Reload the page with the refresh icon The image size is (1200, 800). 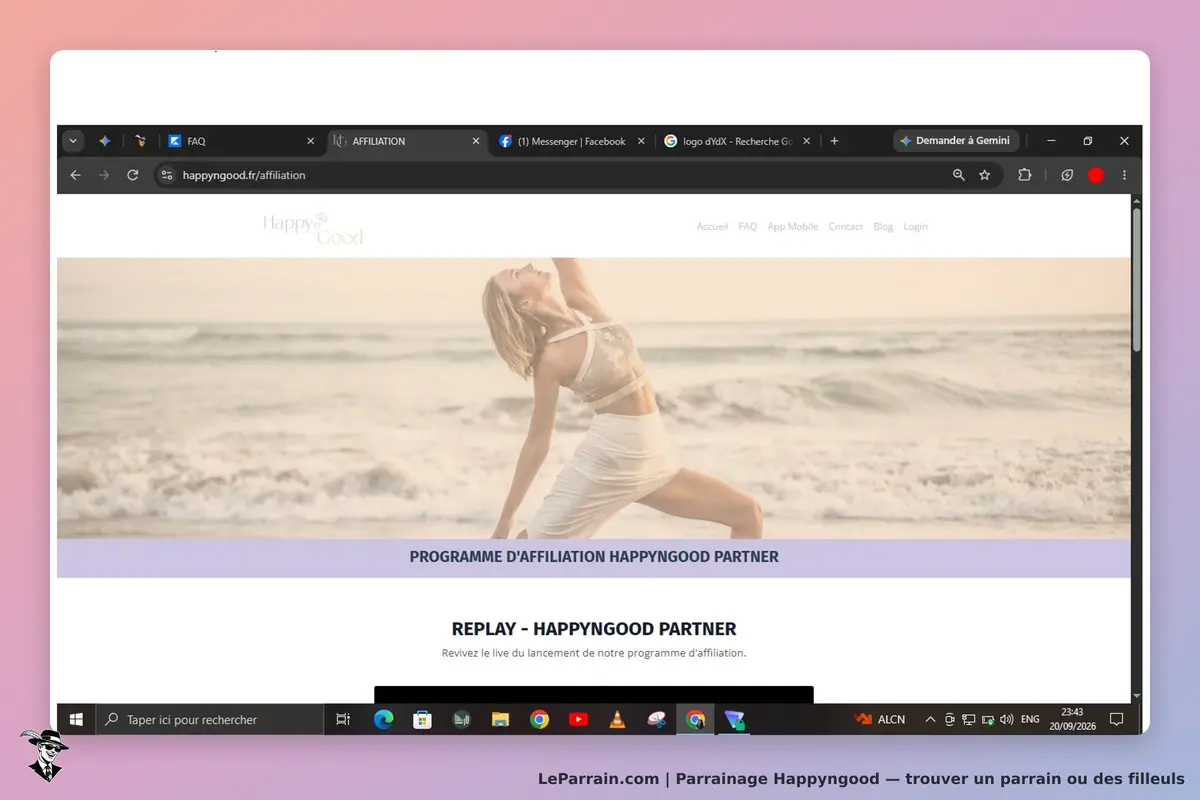click(132, 175)
